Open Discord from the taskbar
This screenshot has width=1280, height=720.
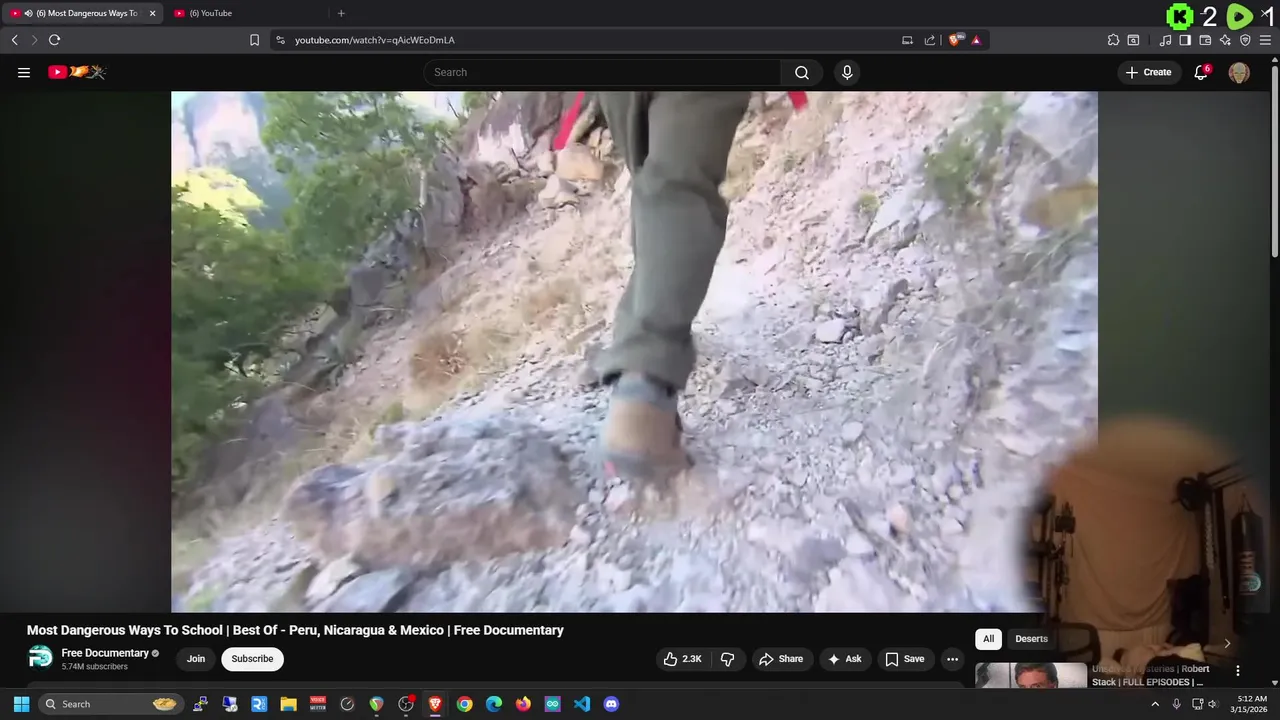pyautogui.click(x=612, y=704)
